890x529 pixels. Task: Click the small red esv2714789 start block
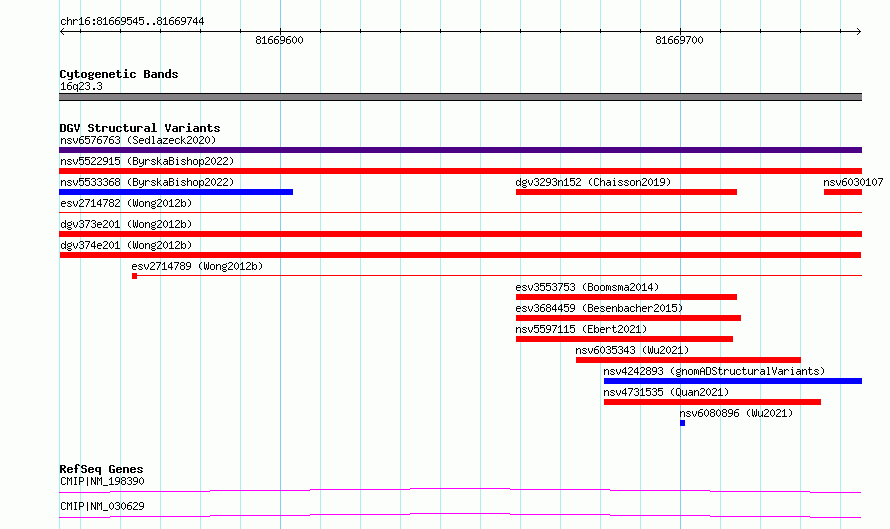(x=135, y=276)
